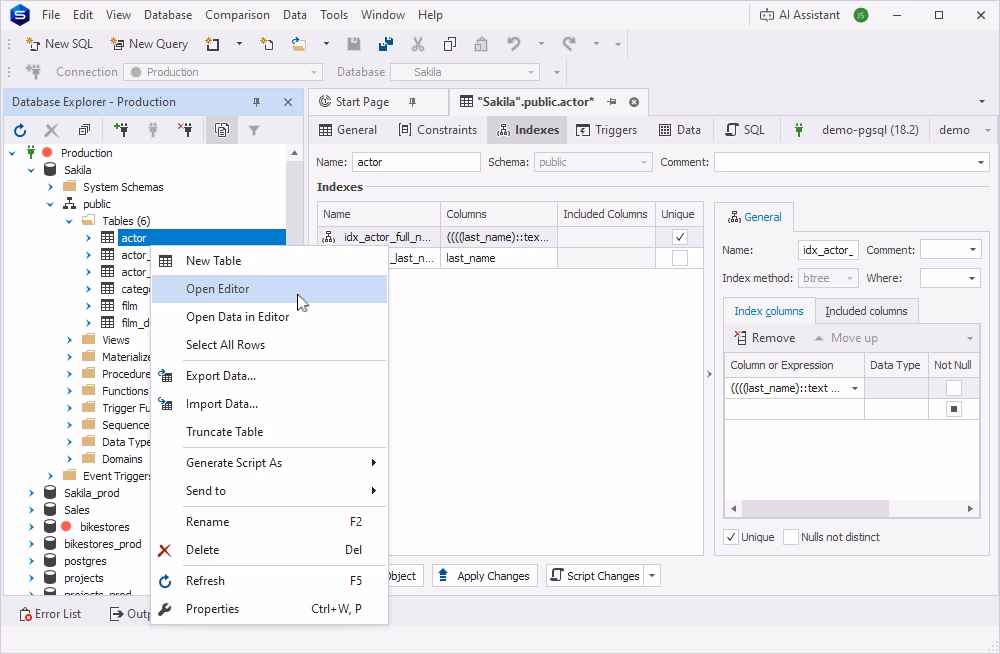The width and height of the screenshot is (1000, 654).
Task: Open the Script Changes dropdown arrow
Action: point(652,576)
